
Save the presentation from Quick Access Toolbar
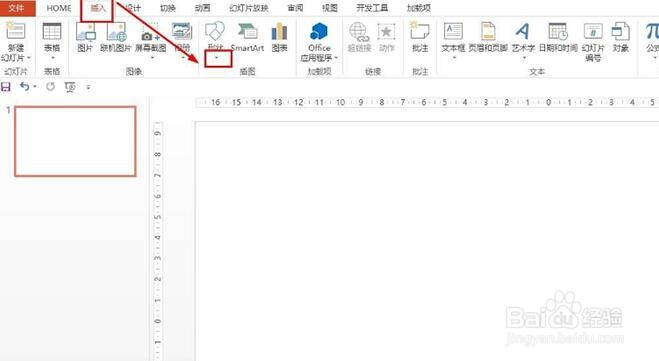coord(6,87)
